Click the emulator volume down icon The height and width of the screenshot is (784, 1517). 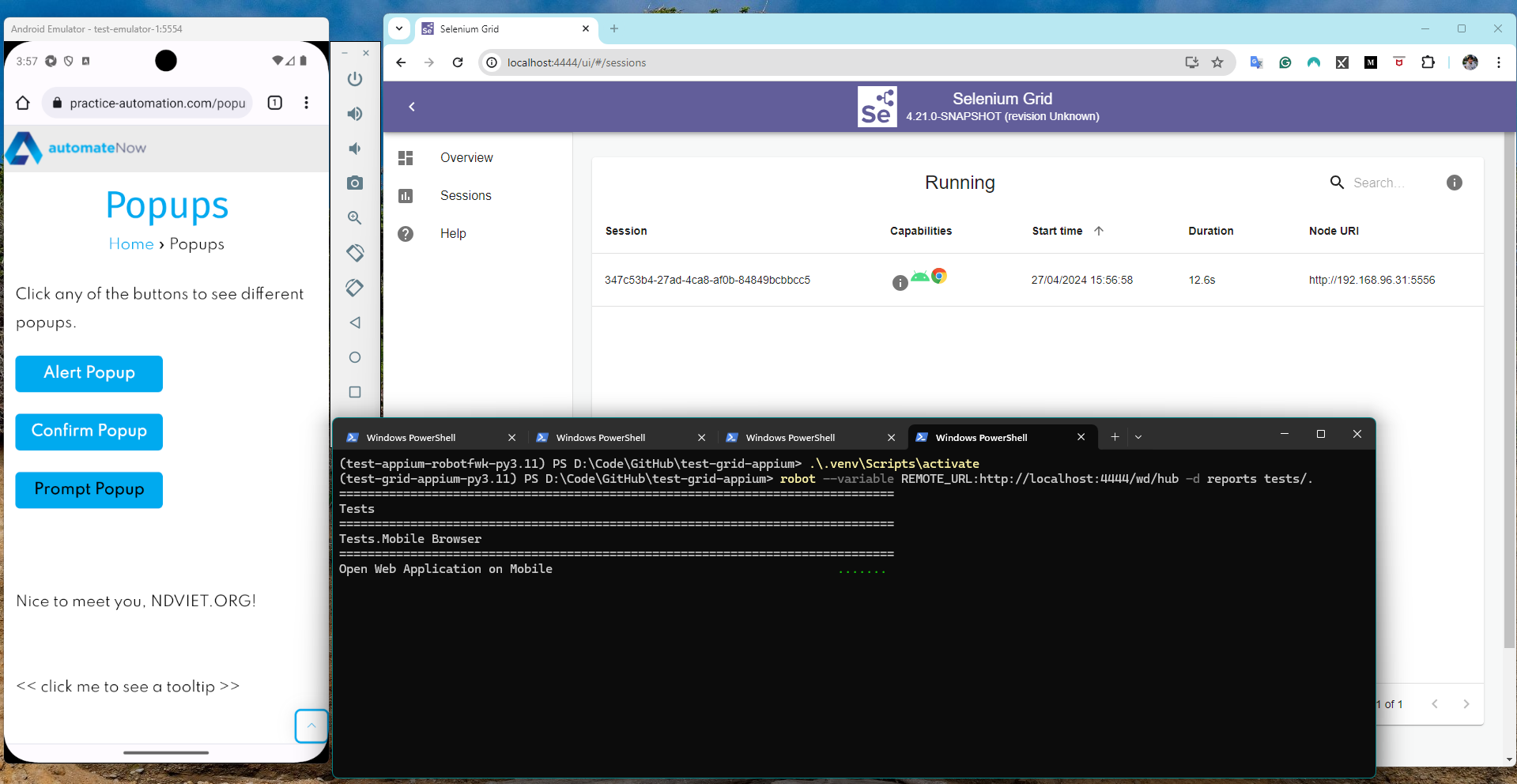coord(355,149)
